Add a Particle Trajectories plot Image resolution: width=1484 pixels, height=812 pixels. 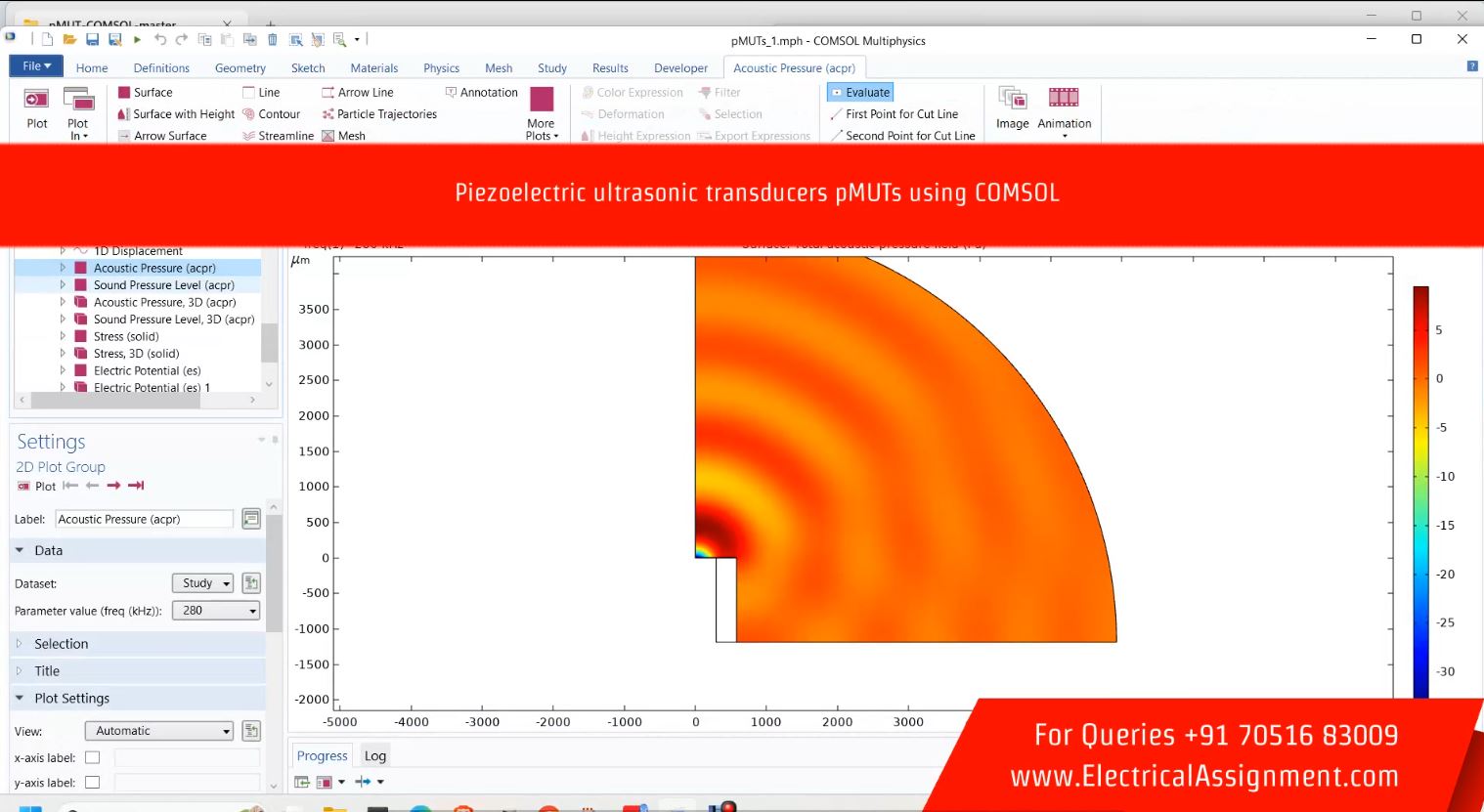click(378, 114)
